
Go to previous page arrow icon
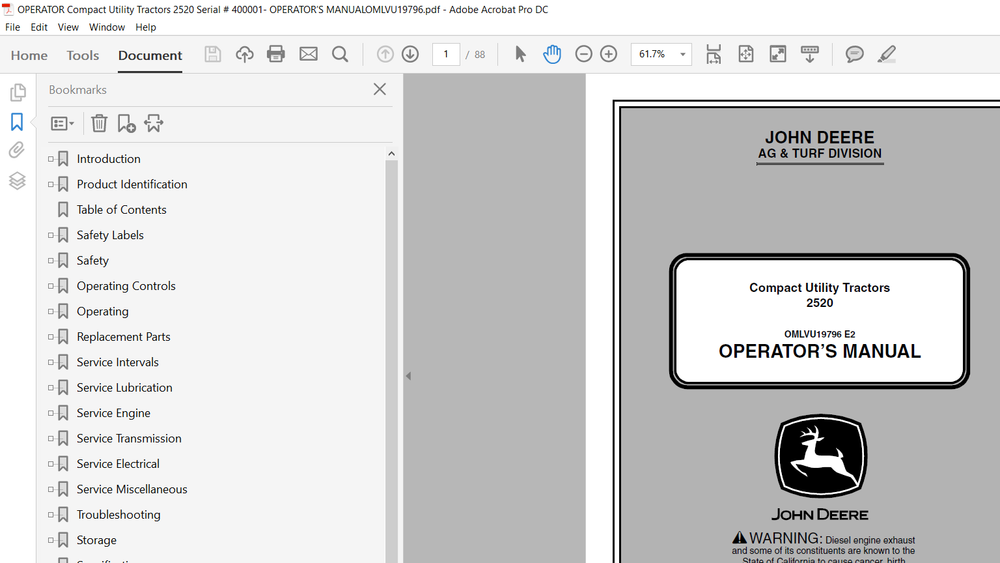385,54
